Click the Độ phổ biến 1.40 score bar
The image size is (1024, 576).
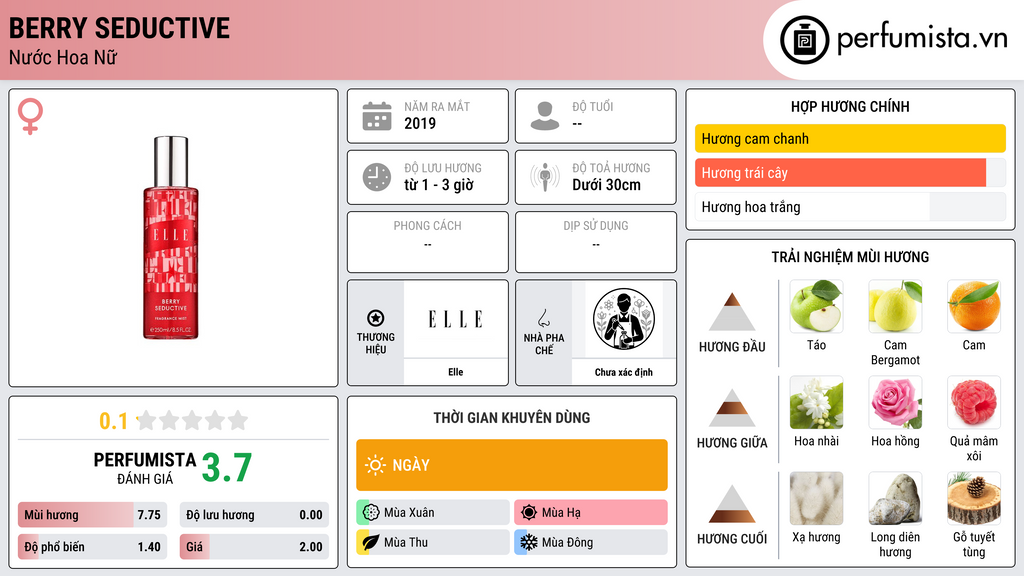tap(92, 547)
